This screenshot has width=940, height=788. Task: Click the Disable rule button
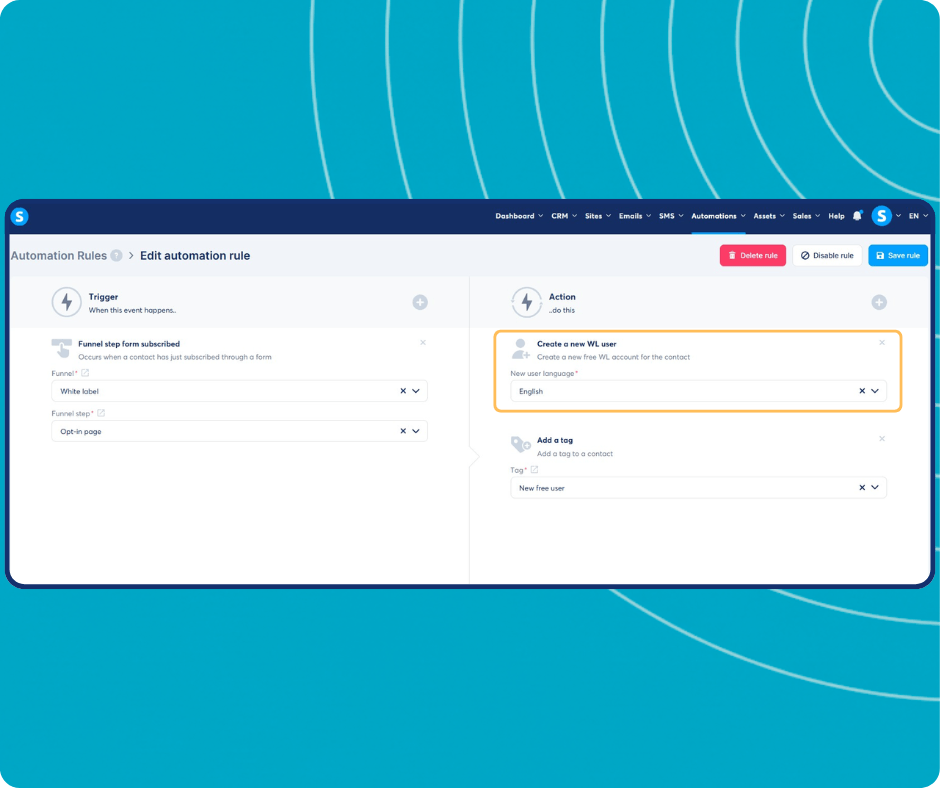click(827, 255)
